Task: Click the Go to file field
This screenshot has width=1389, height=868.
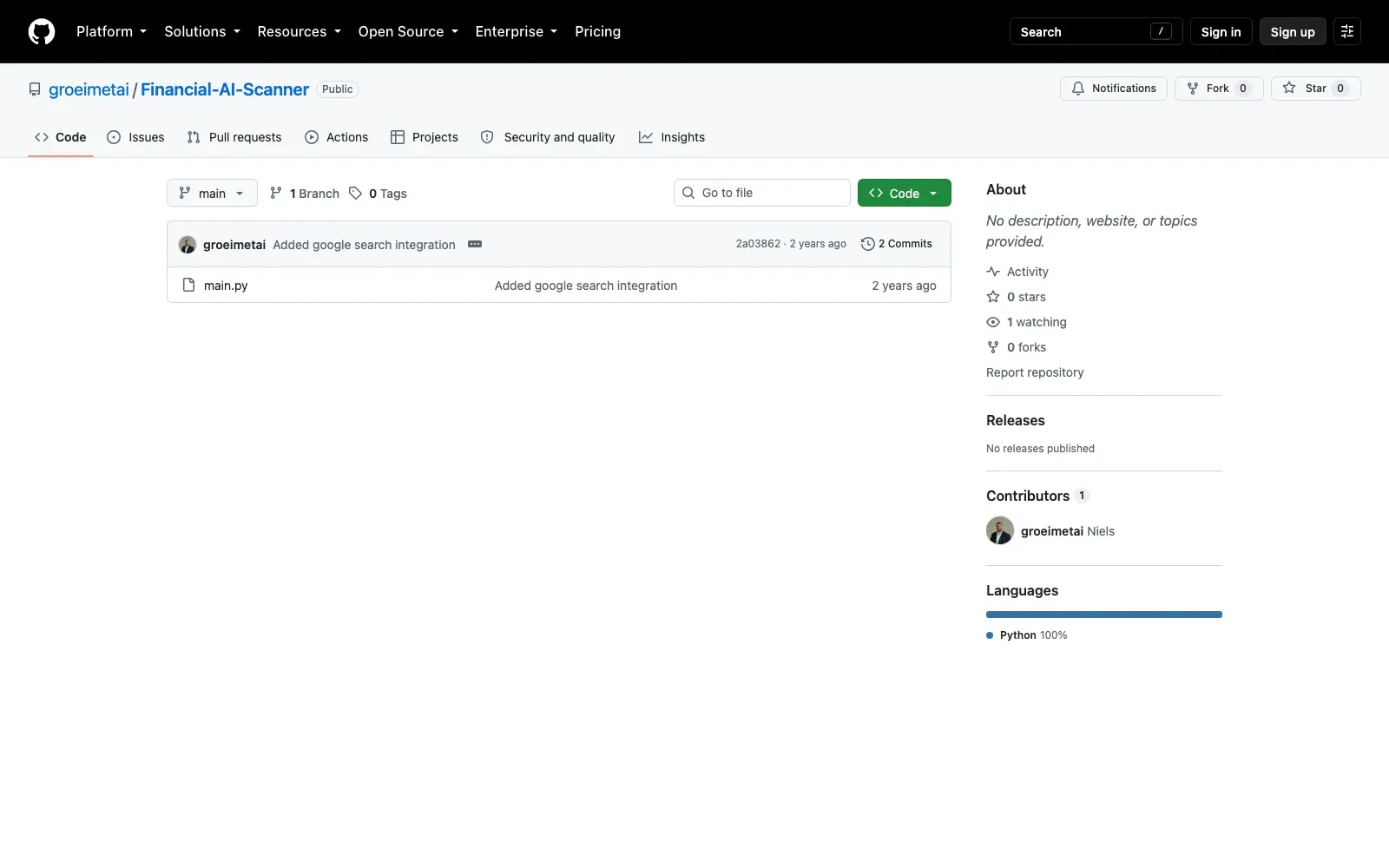Action: [762, 193]
